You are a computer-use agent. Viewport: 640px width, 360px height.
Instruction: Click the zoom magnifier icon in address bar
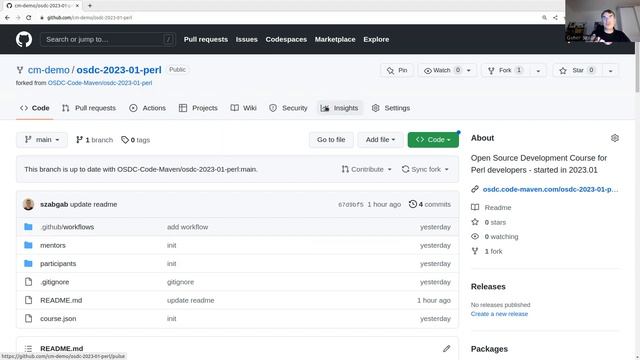[544, 18]
